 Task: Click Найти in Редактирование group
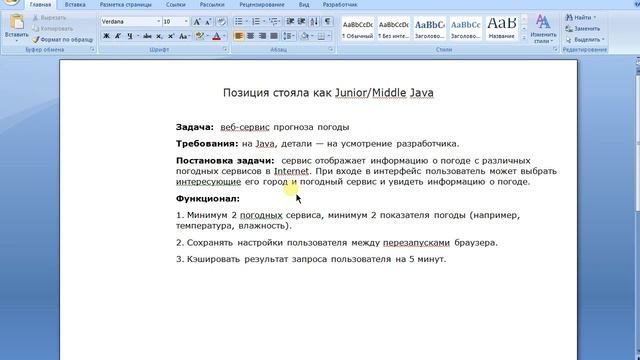pyautogui.click(x=580, y=18)
